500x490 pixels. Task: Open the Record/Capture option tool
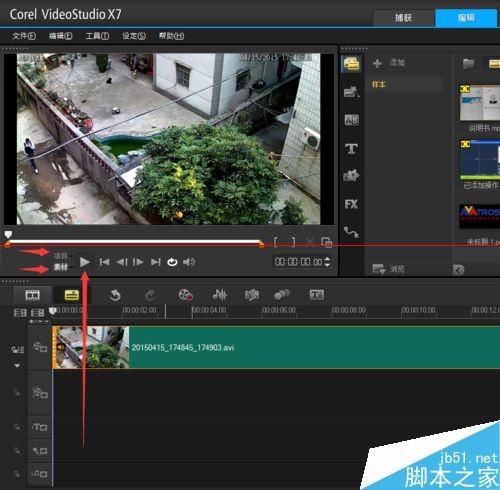pyautogui.click(x=185, y=295)
